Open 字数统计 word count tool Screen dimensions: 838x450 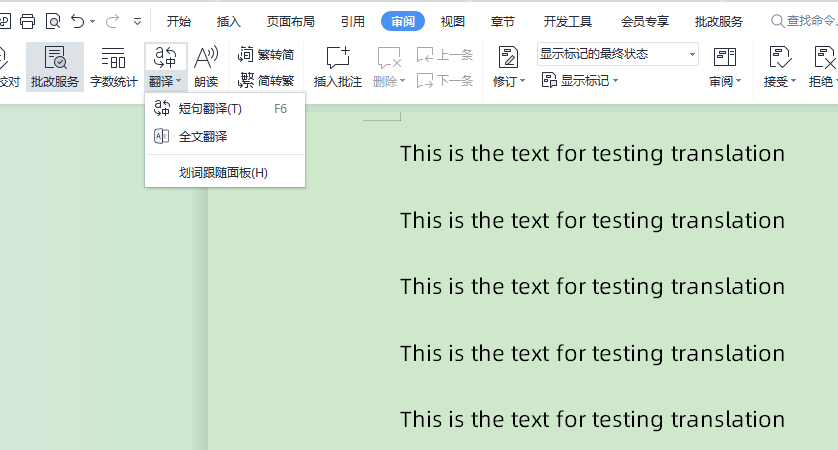click(x=113, y=67)
